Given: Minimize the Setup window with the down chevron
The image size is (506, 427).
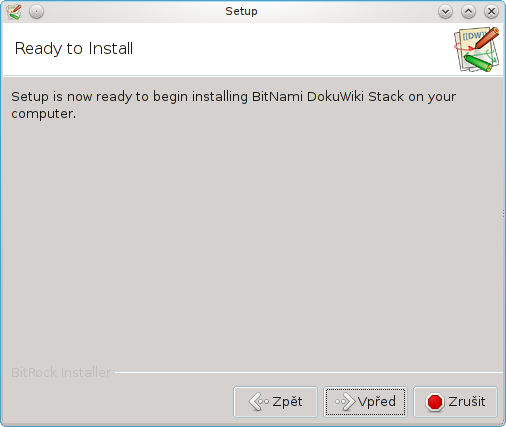Looking at the screenshot, I should point(445,12).
